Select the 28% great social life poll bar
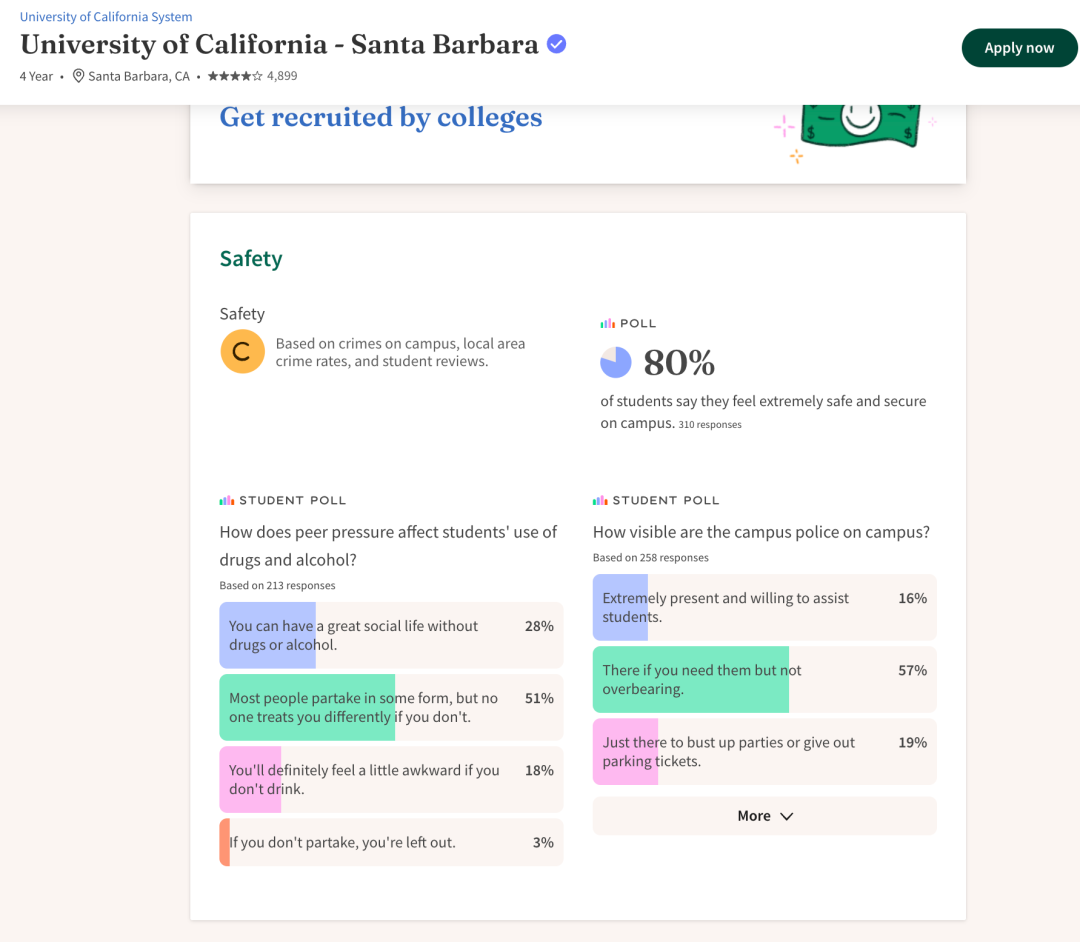 click(391, 636)
